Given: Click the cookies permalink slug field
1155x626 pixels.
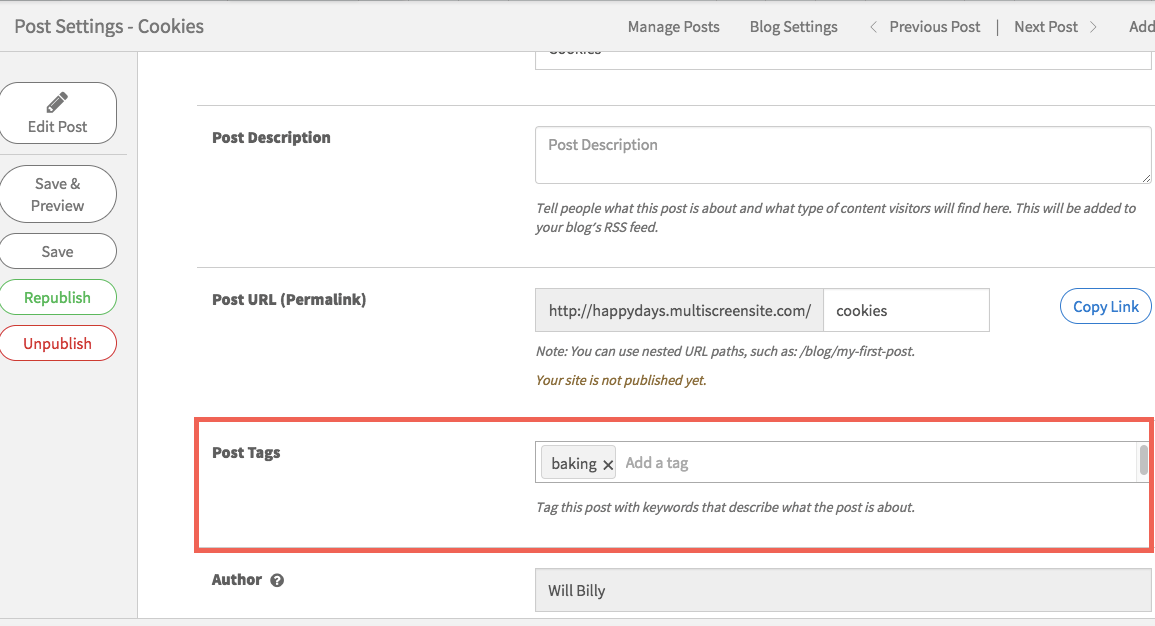Looking at the screenshot, I should pyautogui.click(x=905, y=310).
